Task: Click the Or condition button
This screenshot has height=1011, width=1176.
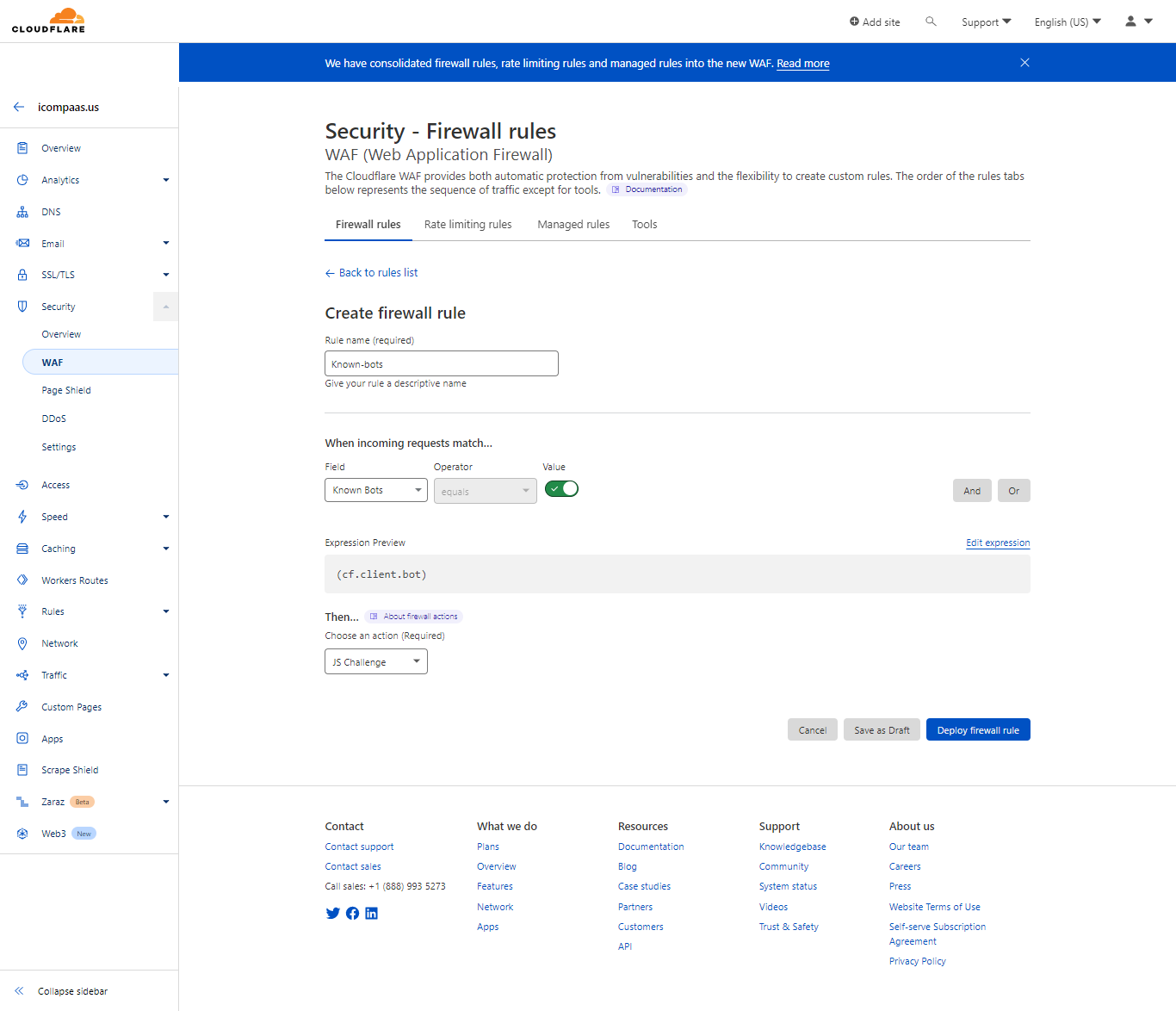Action: tap(1014, 490)
